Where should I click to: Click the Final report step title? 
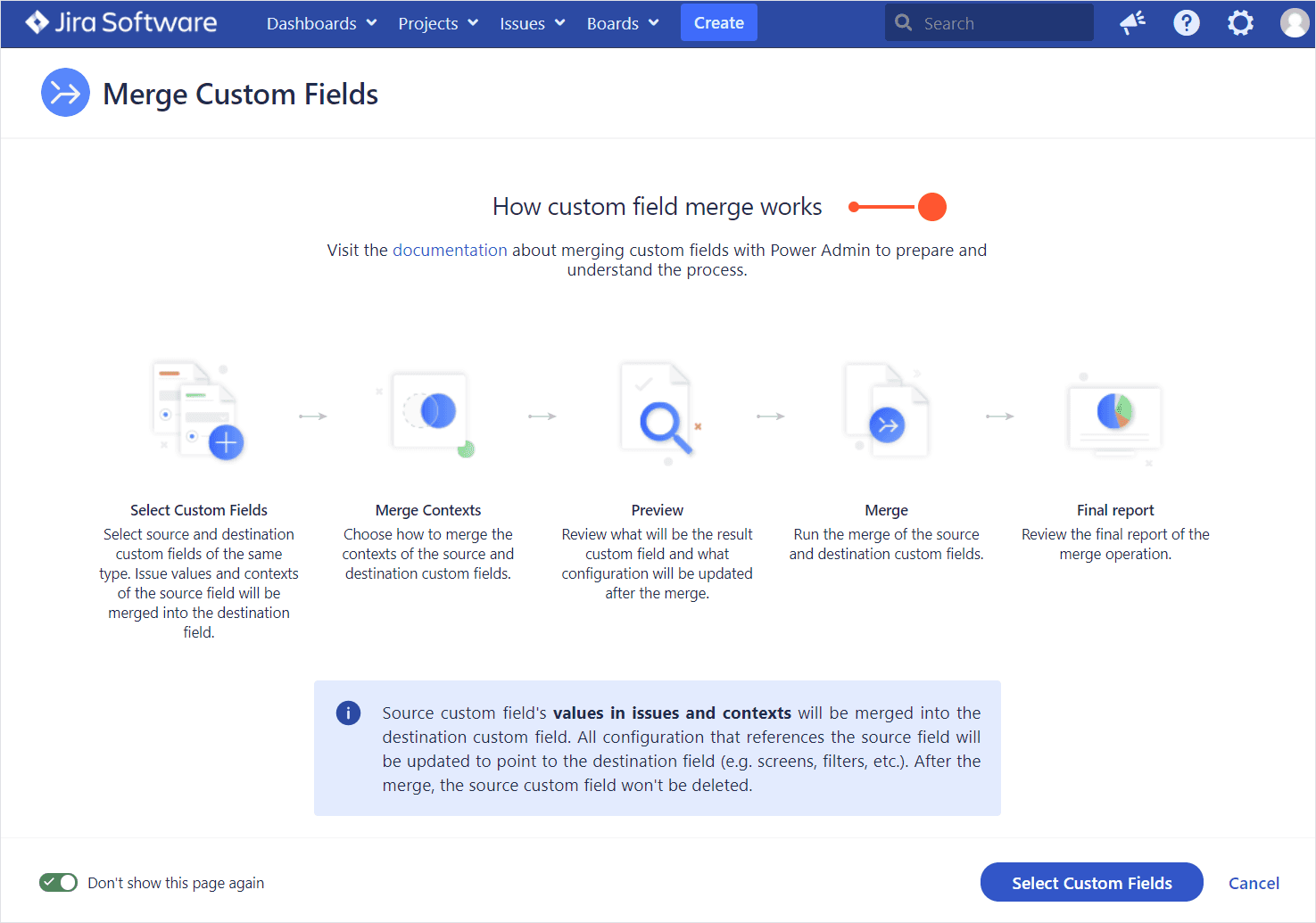(x=1115, y=510)
